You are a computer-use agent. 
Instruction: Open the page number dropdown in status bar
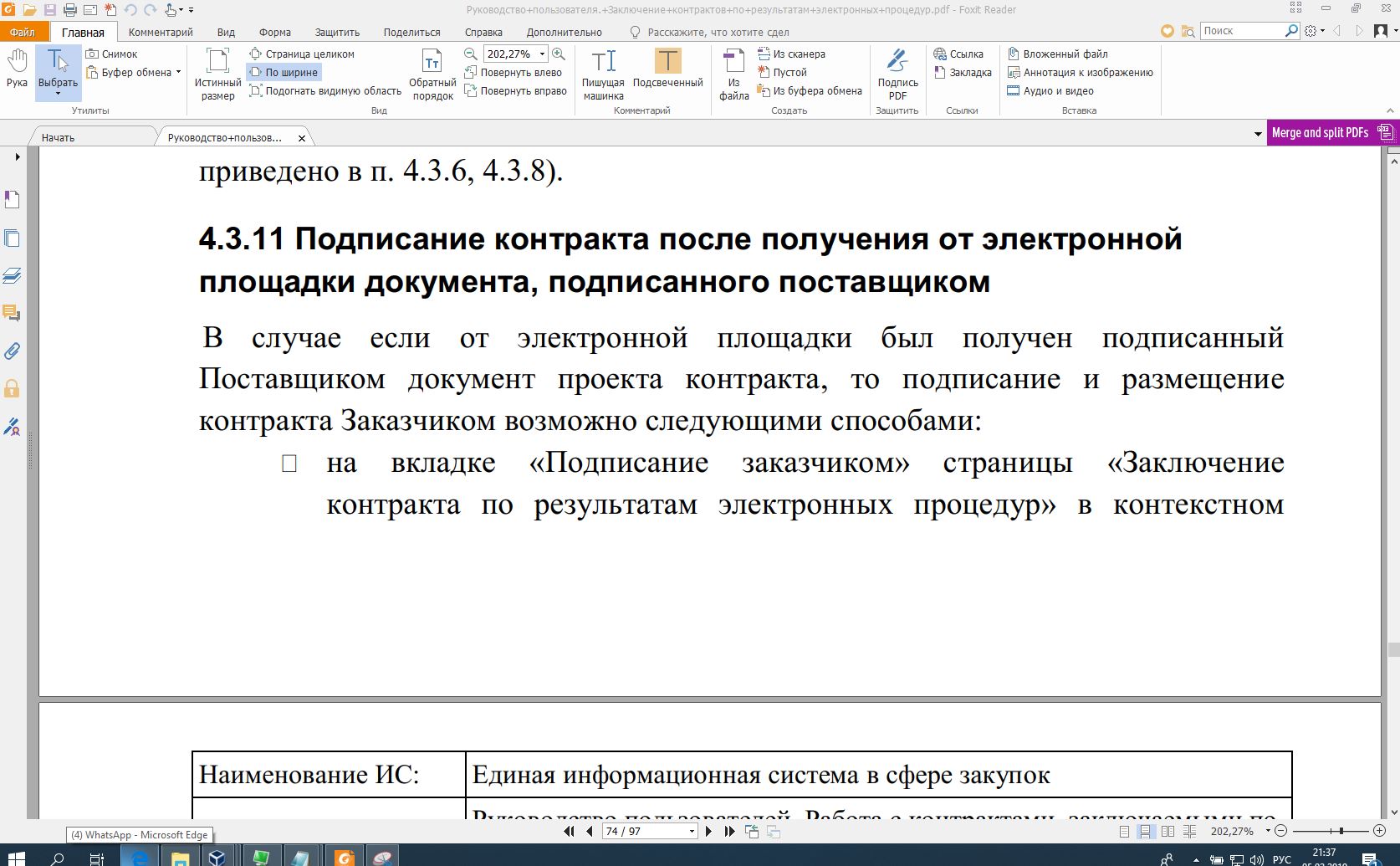click(x=692, y=832)
